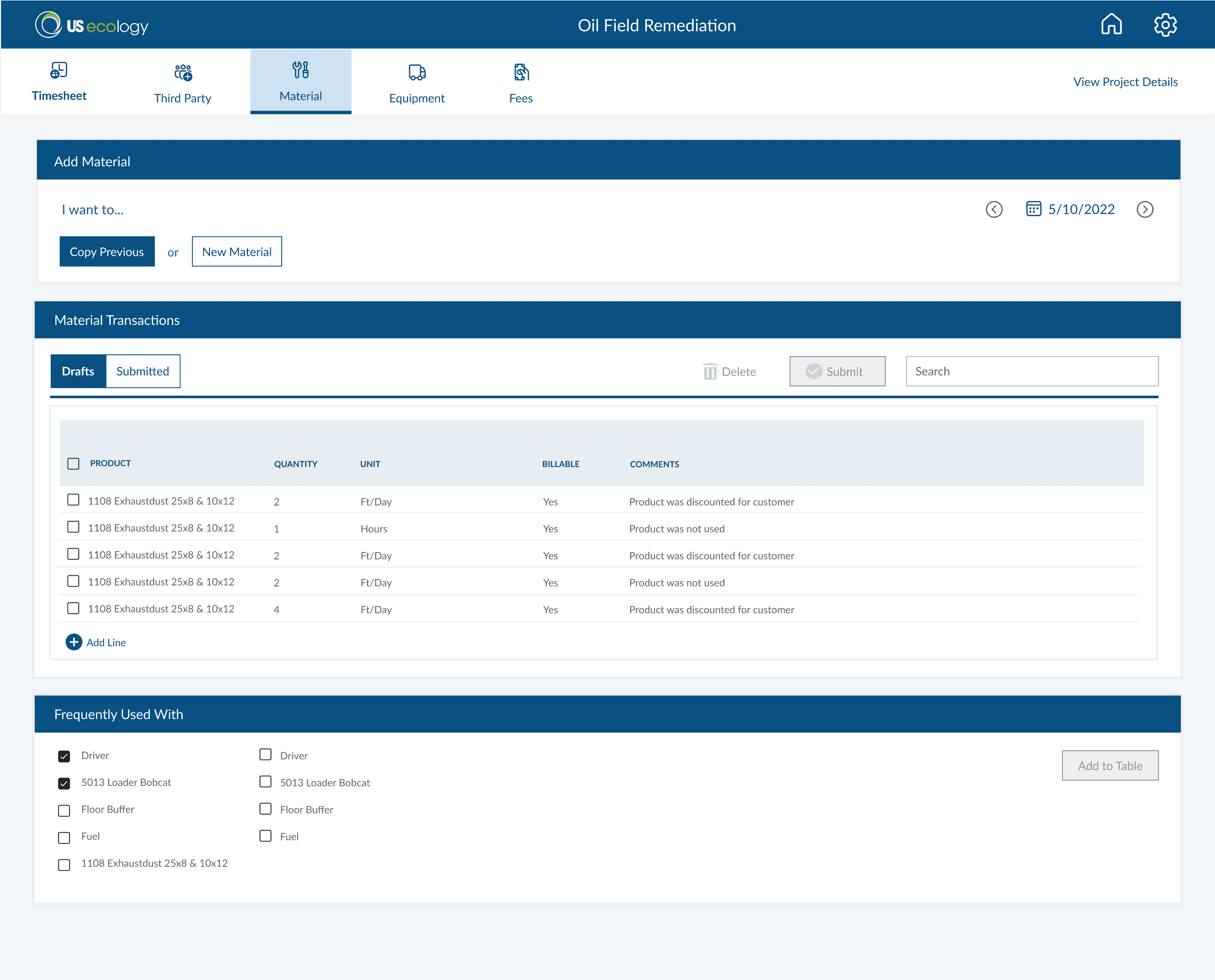Click the Add Line plus icon
This screenshot has height=980, width=1215.
pos(74,642)
